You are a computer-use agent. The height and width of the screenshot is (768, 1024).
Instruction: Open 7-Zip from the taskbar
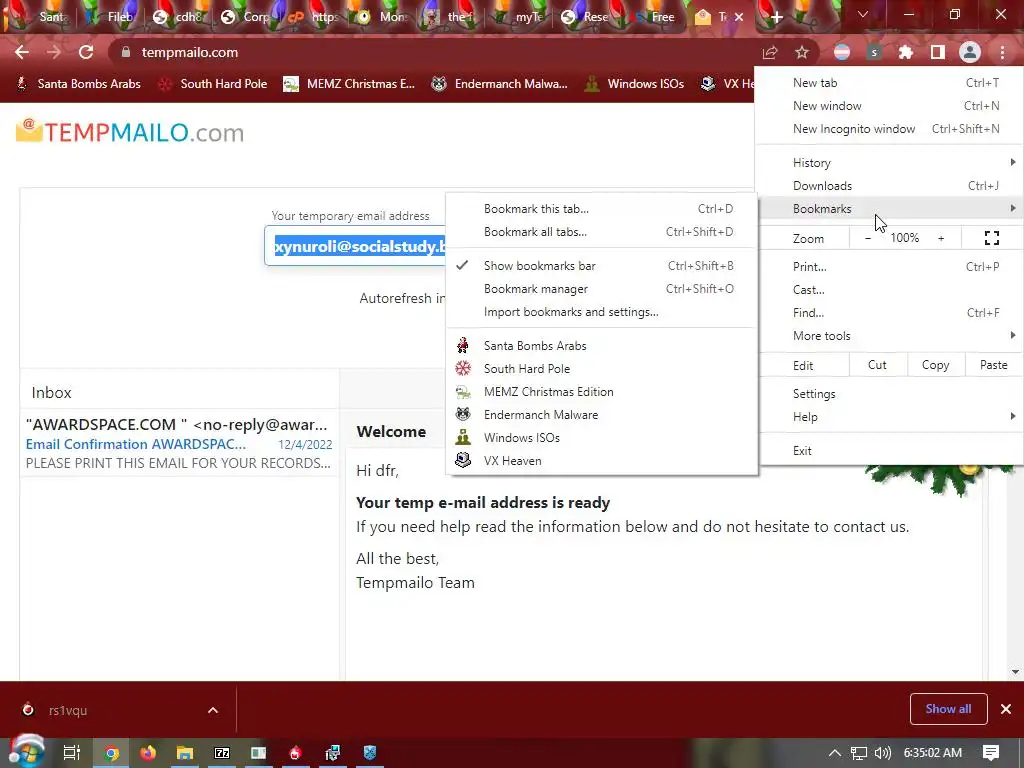click(x=222, y=753)
